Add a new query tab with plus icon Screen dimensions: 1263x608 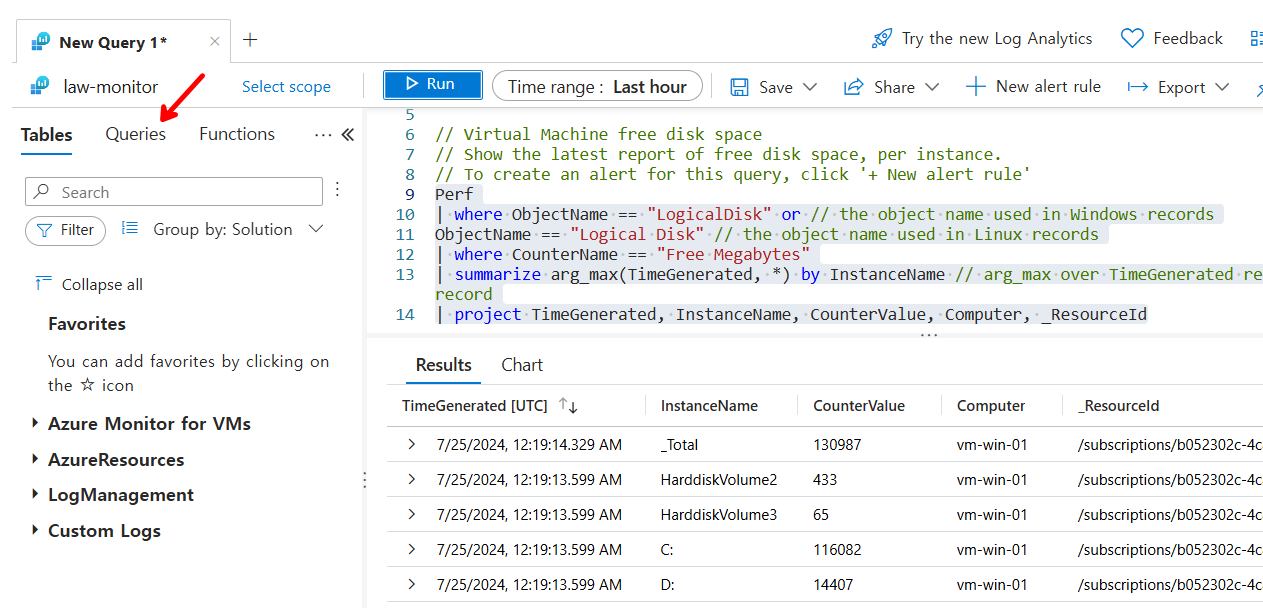pyautogui.click(x=250, y=40)
